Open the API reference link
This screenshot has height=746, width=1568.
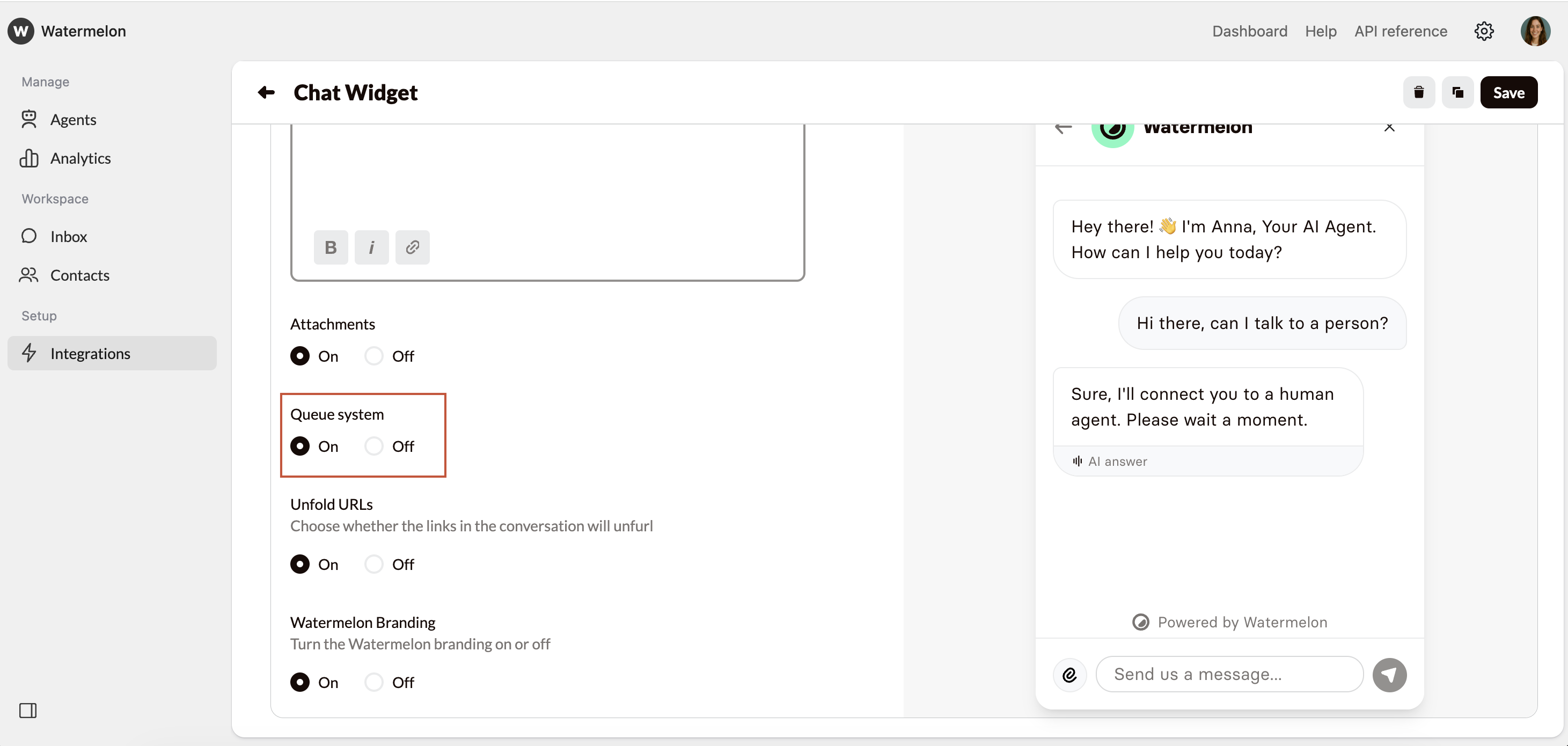coord(1400,31)
